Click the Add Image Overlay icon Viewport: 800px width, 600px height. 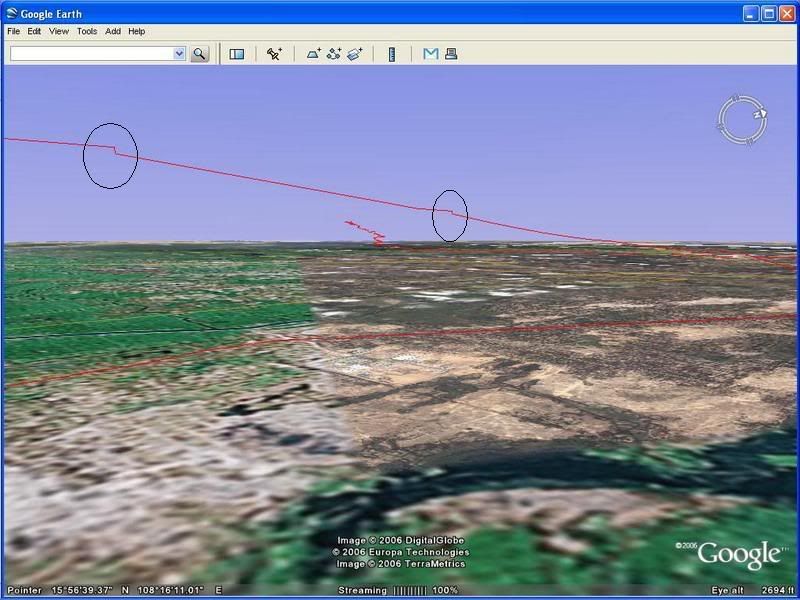(355, 54)
